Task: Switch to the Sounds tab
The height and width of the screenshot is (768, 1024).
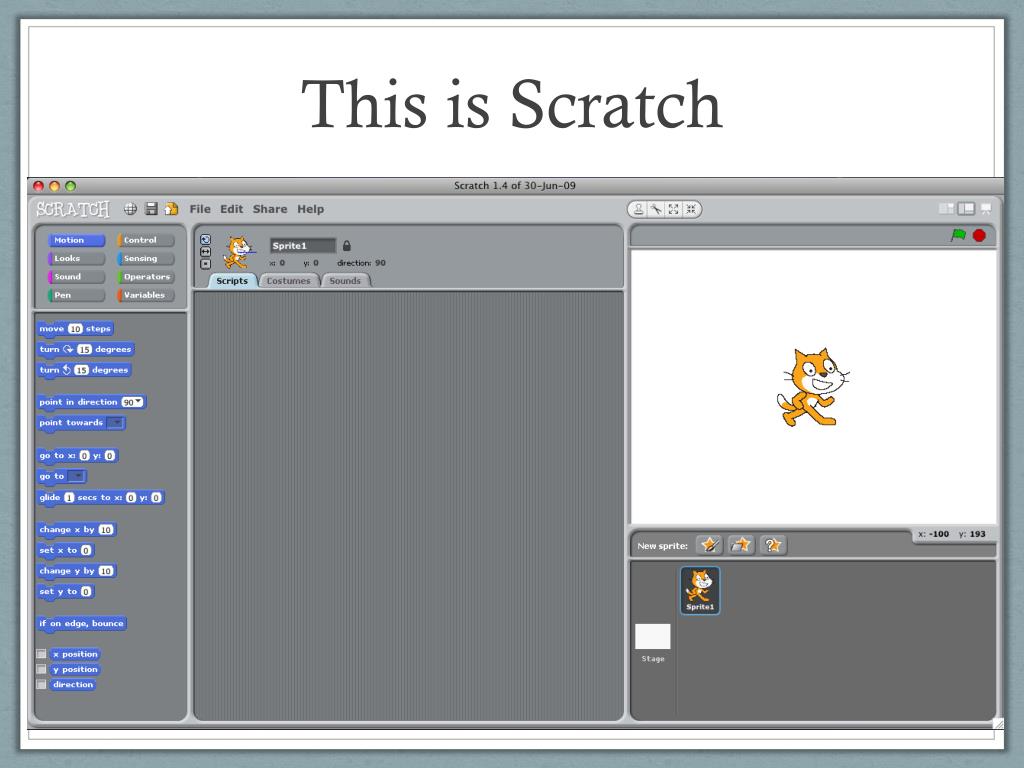Action: pos(345,281)
